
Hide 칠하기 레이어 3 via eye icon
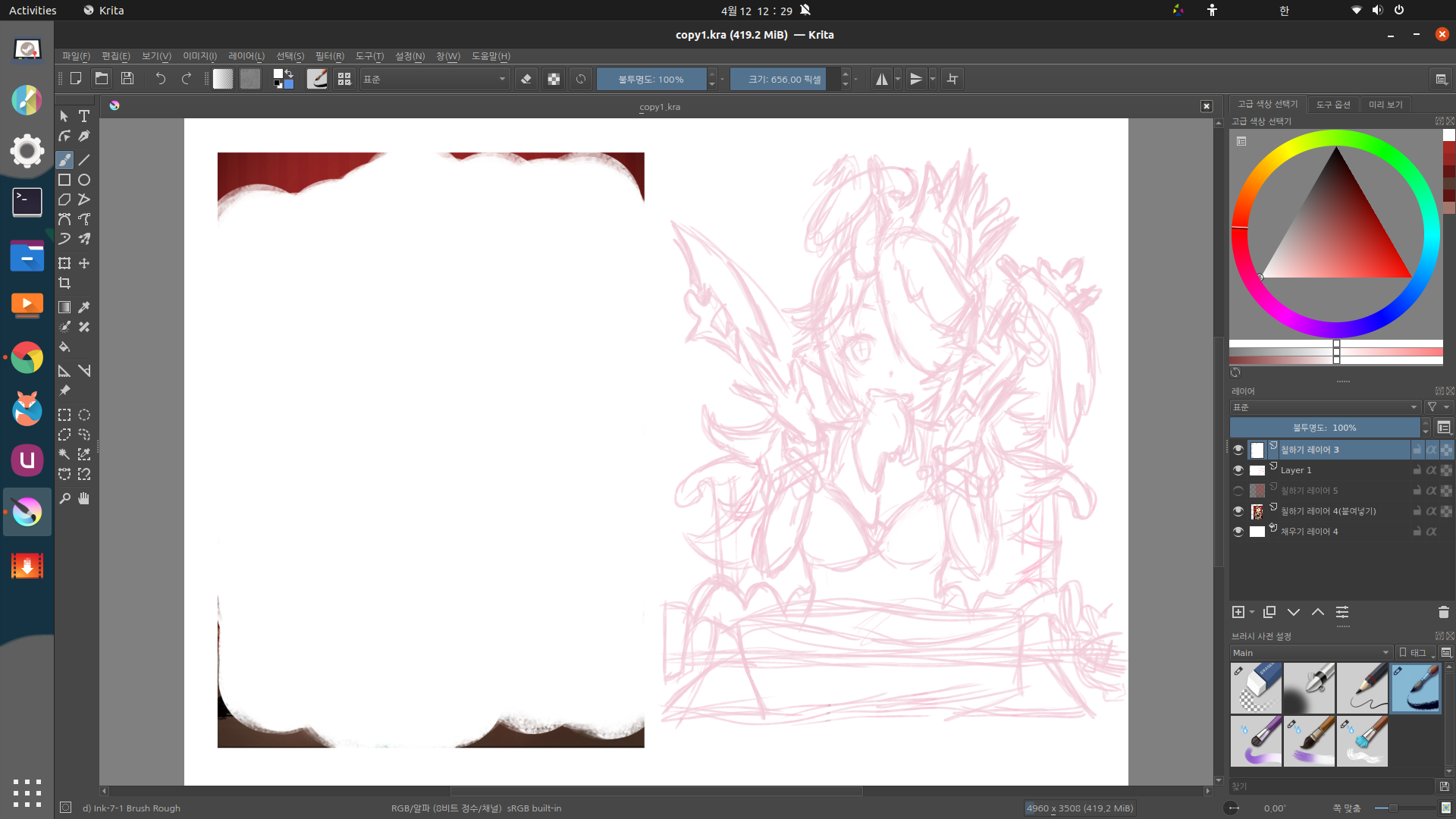[1238, 450]
